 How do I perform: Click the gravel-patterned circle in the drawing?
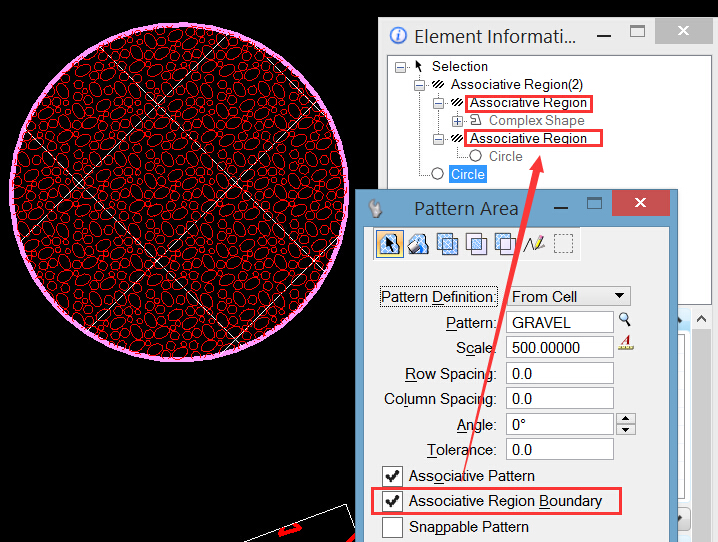tap(179, 192)
